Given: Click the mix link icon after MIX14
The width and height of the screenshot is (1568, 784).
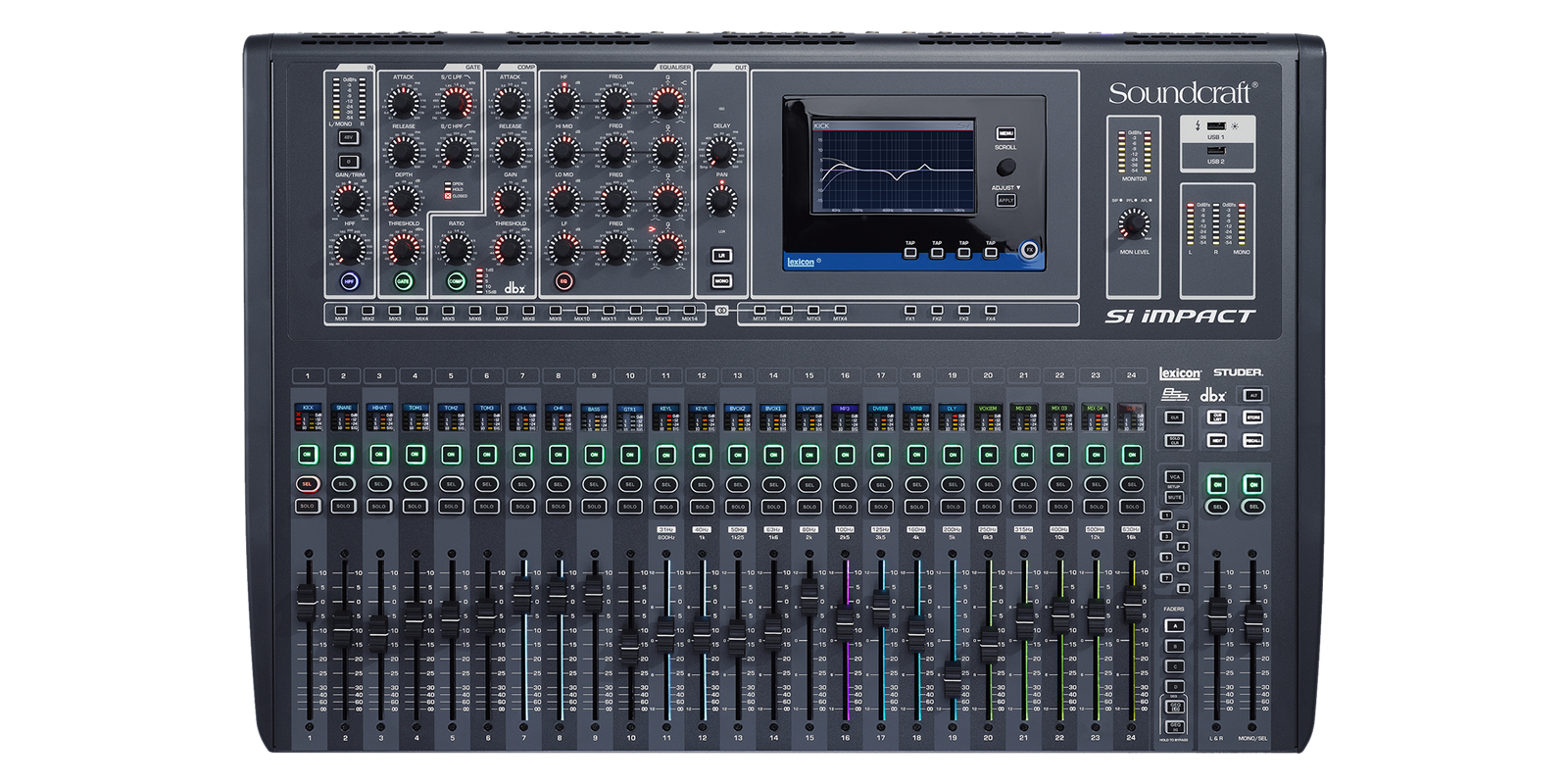Looking at the screenshot, I should (722, 311).
